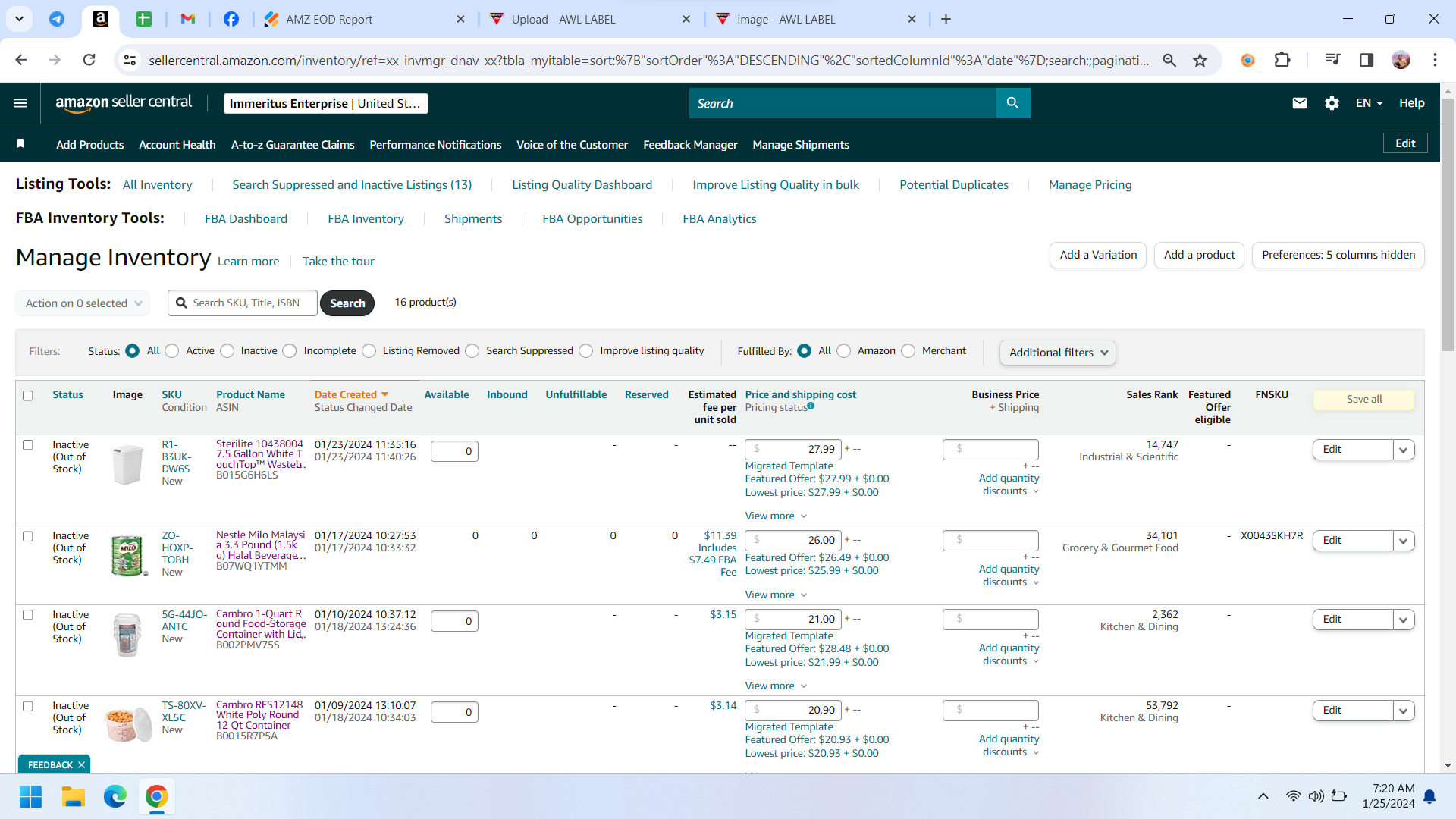This screenshot has height=819, width=1456.
Task: Click the Chrome profile avatar
Action: (1401, 60)
